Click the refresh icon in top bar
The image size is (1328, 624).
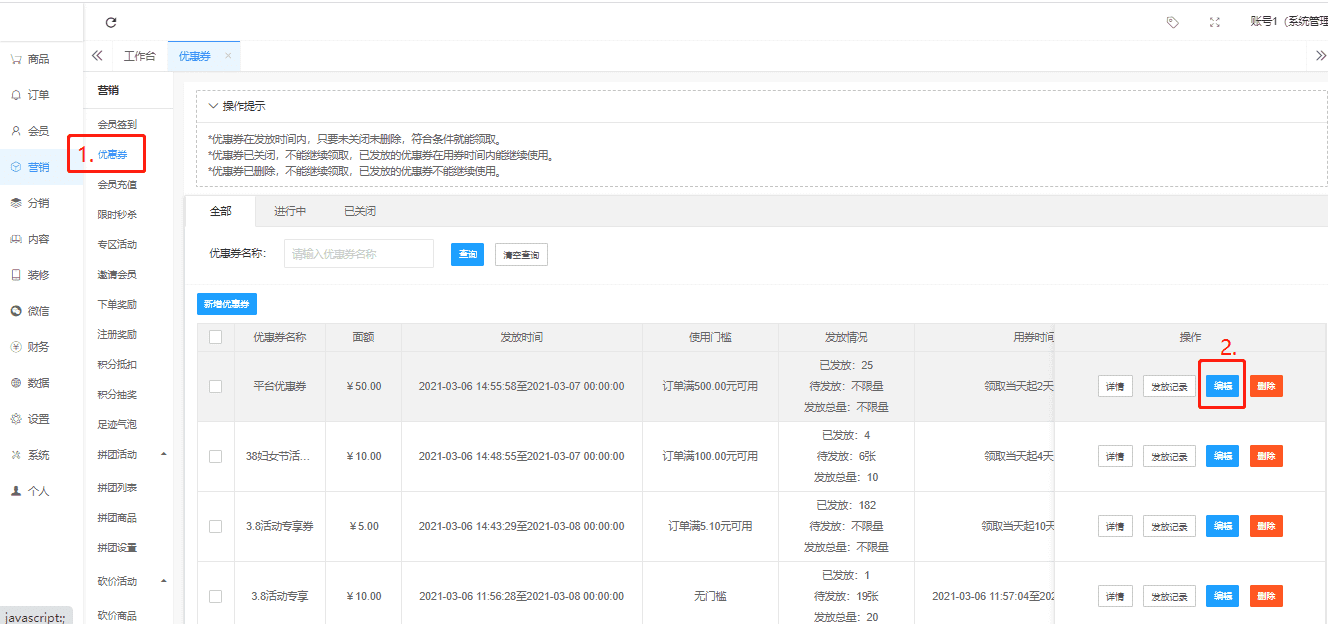(111, 22)
